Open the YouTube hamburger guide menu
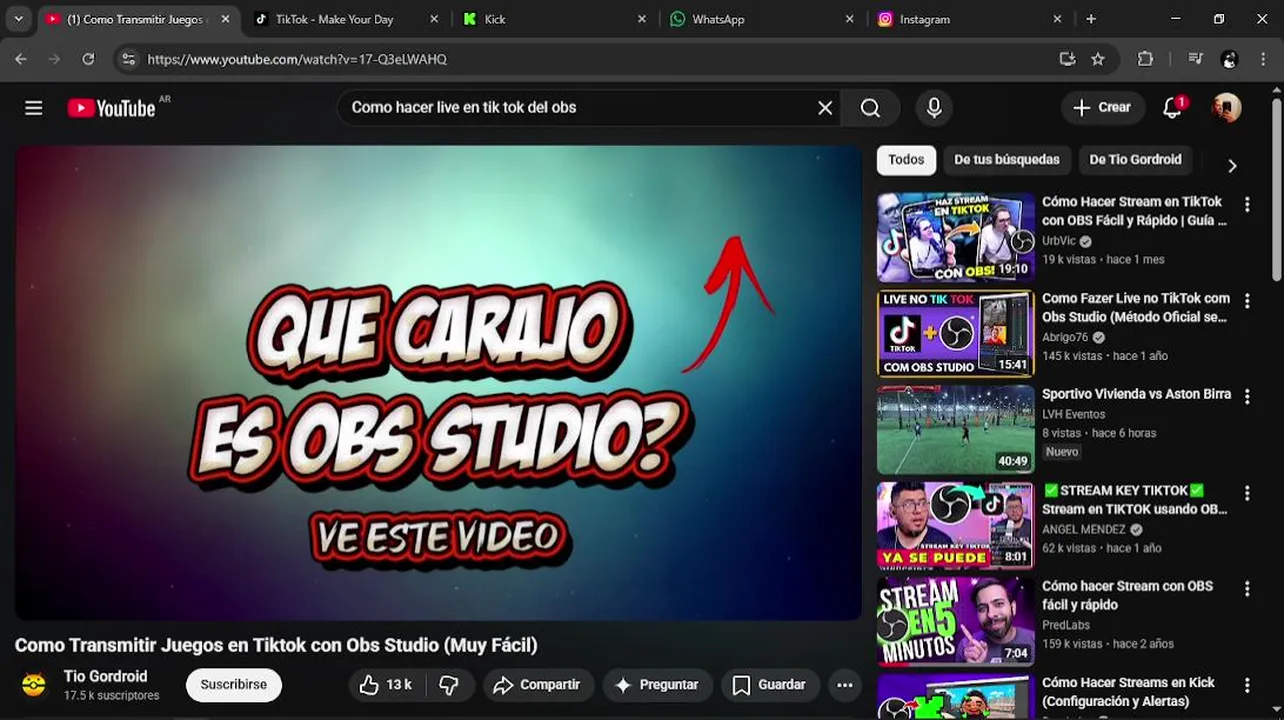The width and height of the screenshot is (1284, 720). (34, 108)
